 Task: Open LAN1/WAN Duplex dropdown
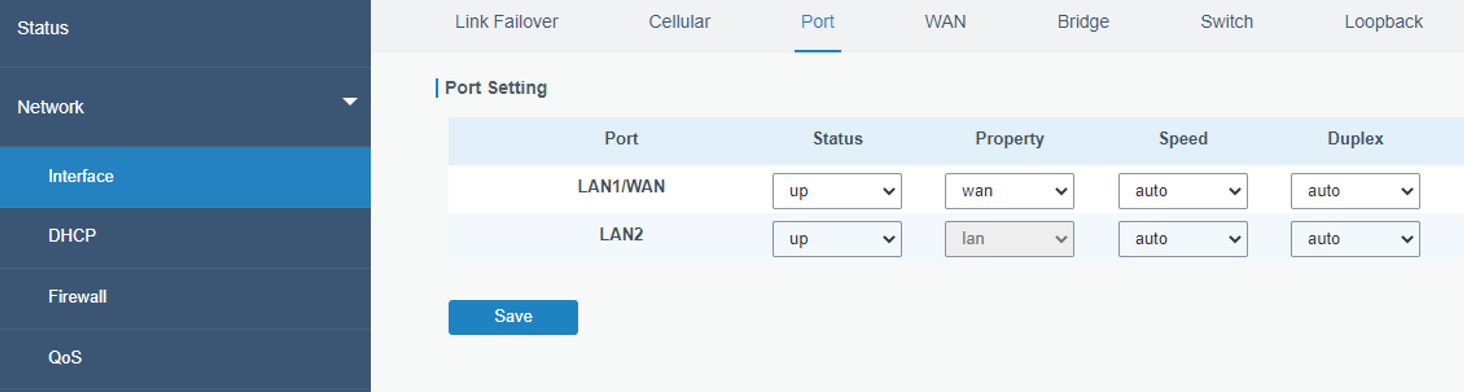point(1355,190)
